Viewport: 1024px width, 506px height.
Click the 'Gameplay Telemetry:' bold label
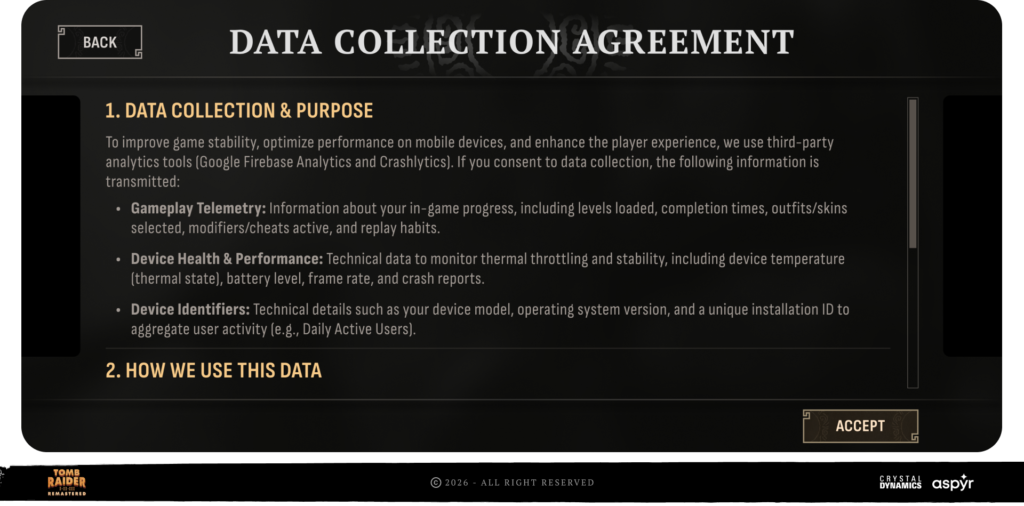click(198, 208)
